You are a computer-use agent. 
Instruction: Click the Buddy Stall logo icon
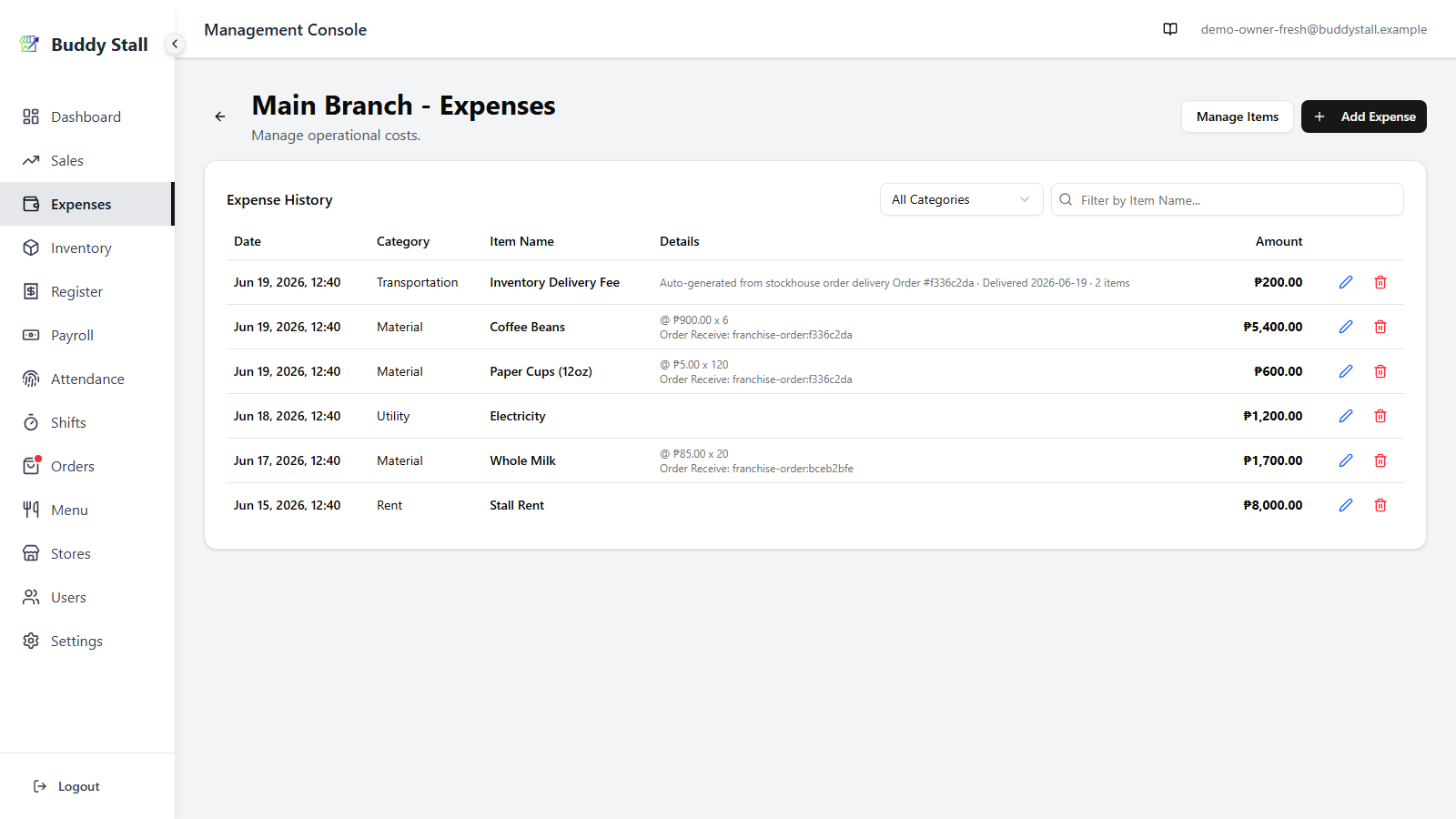pyautogui.click(x=30, y=44)
